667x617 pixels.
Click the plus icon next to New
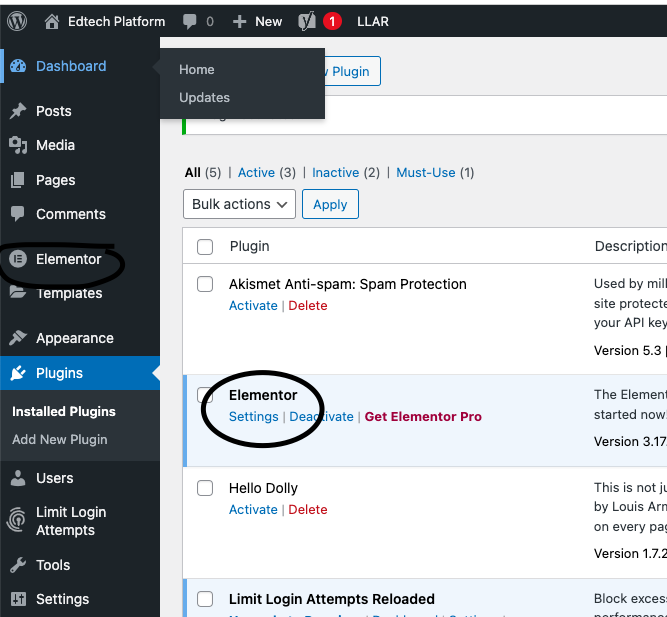[x=239, y=22]
